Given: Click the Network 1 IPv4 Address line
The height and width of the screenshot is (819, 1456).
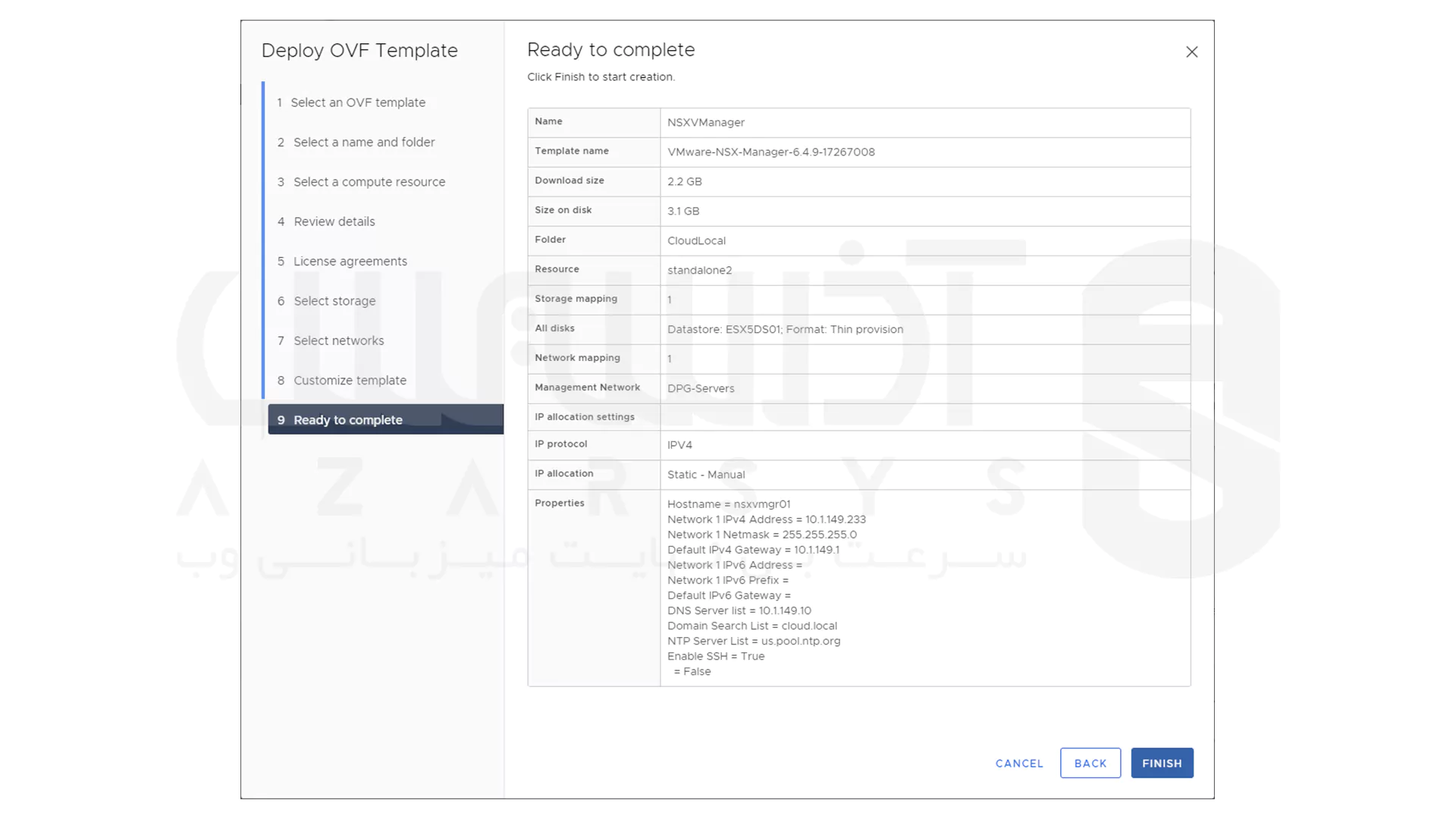Looking at the screenshot, I should pos(766,519).
